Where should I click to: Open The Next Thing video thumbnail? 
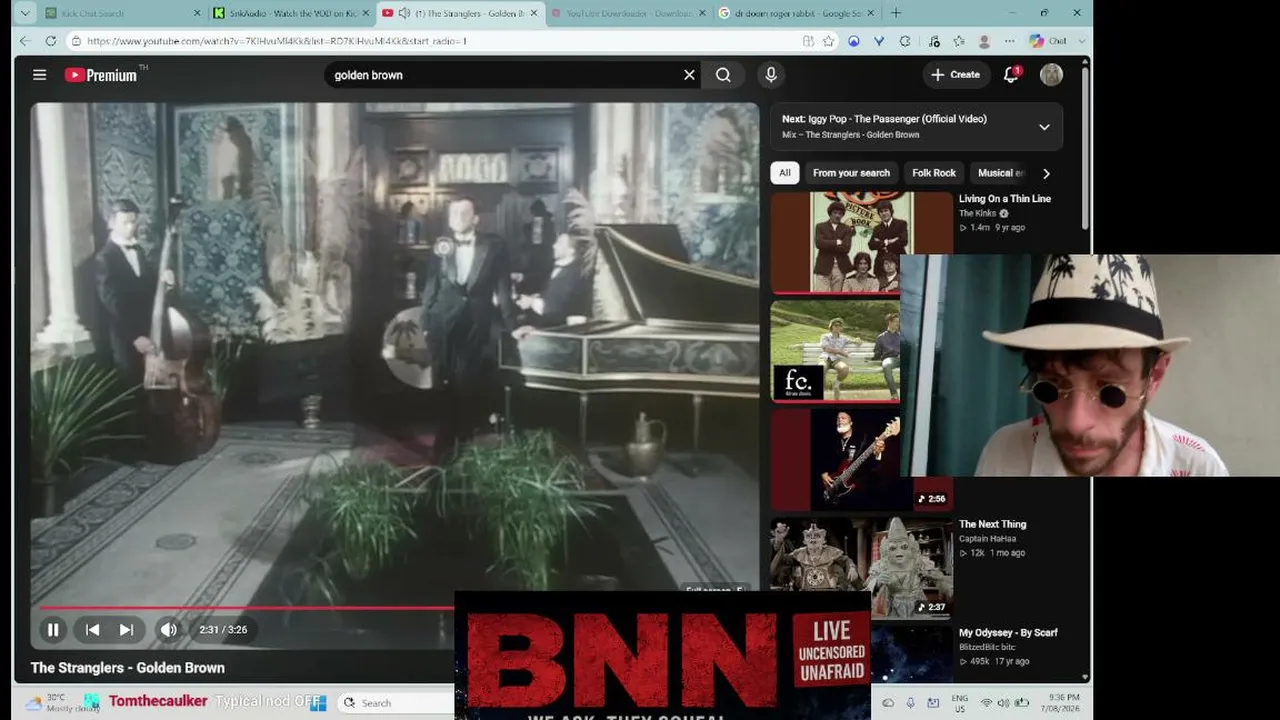861,567
